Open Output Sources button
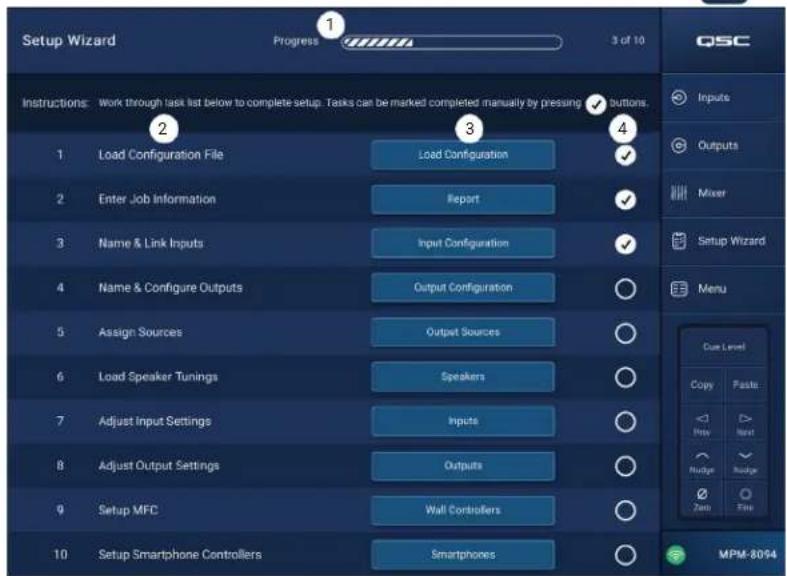The width and height of the screenshot is (787, 576). [463, 332]
